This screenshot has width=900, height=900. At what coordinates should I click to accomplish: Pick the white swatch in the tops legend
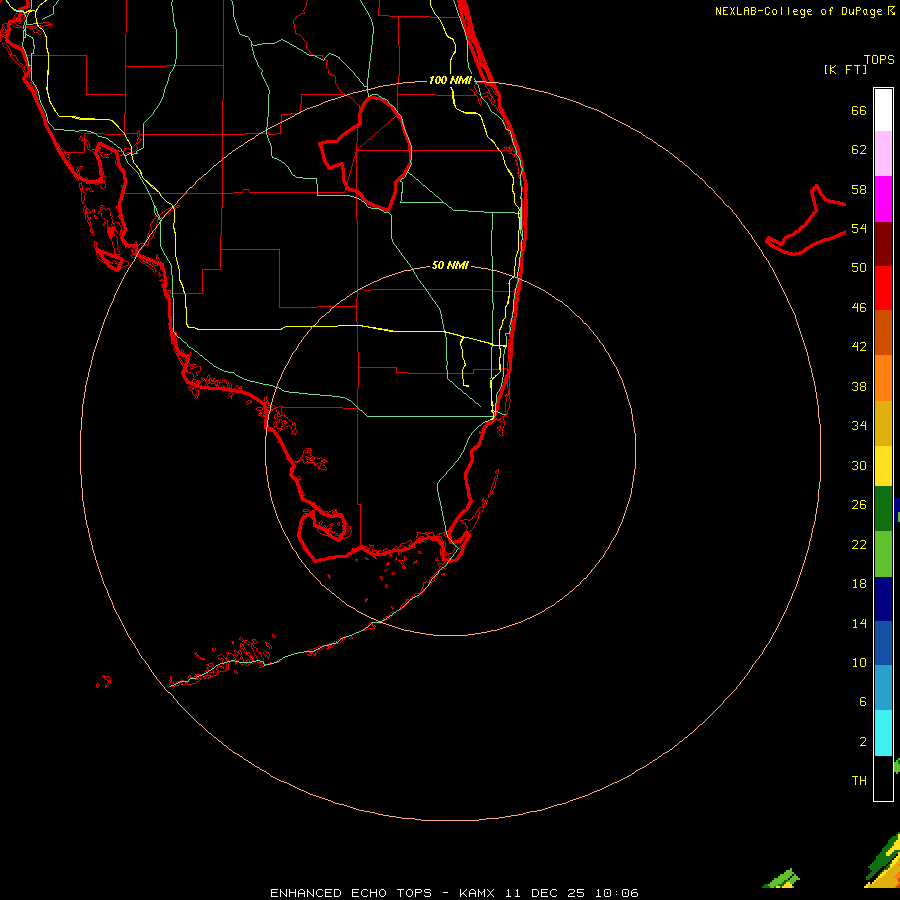[x=883, y=110]
